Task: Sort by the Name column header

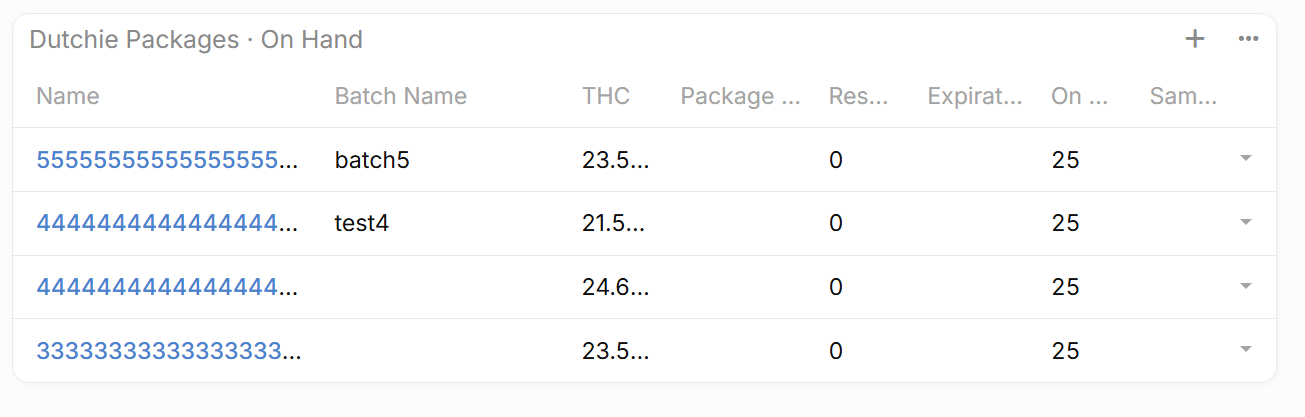Action: click(x=68, y=96)
